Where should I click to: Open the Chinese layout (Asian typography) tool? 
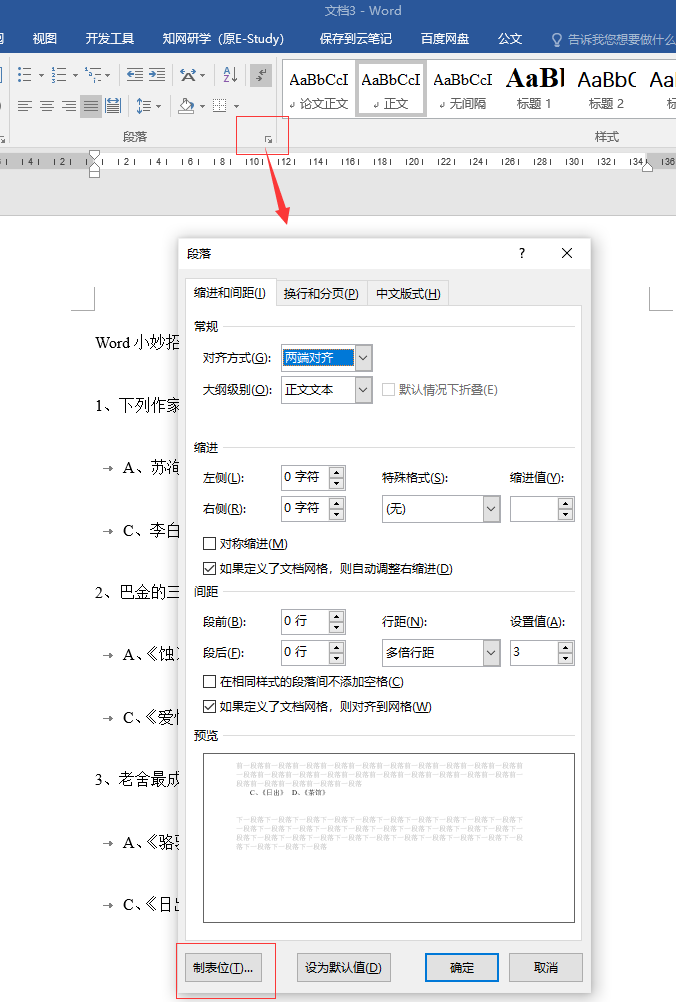tap(188, 75)
